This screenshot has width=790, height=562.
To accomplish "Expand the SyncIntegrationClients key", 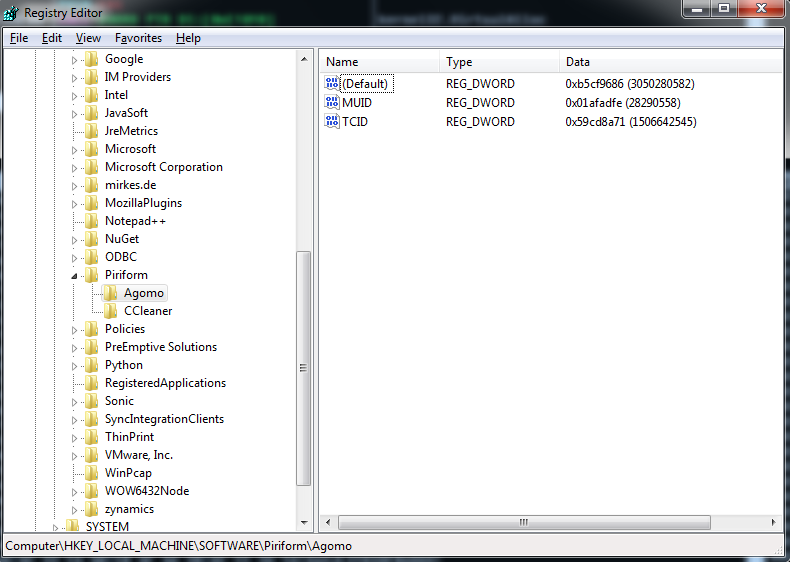I will (x=75, y=420).
